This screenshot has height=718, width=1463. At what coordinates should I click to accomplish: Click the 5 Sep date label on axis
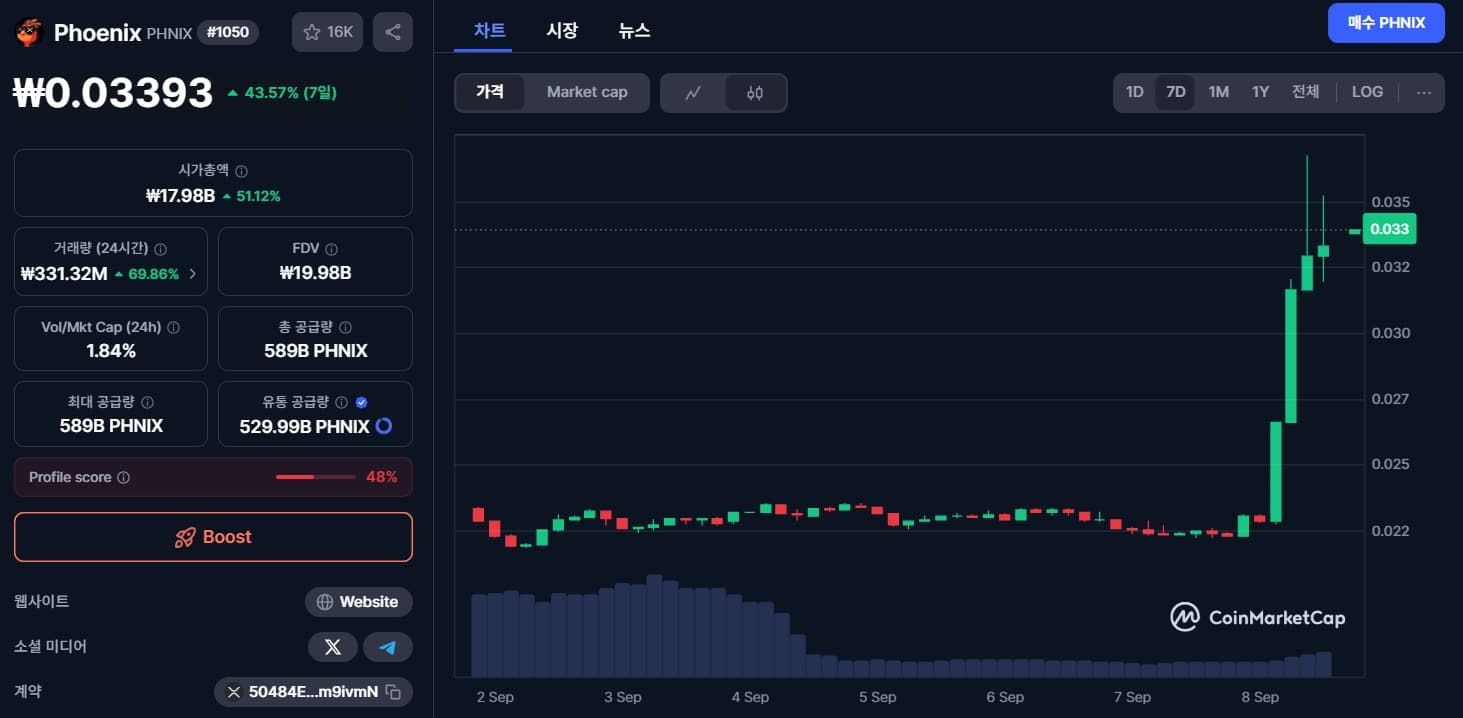pyautogui.click(x=877, y=697)
